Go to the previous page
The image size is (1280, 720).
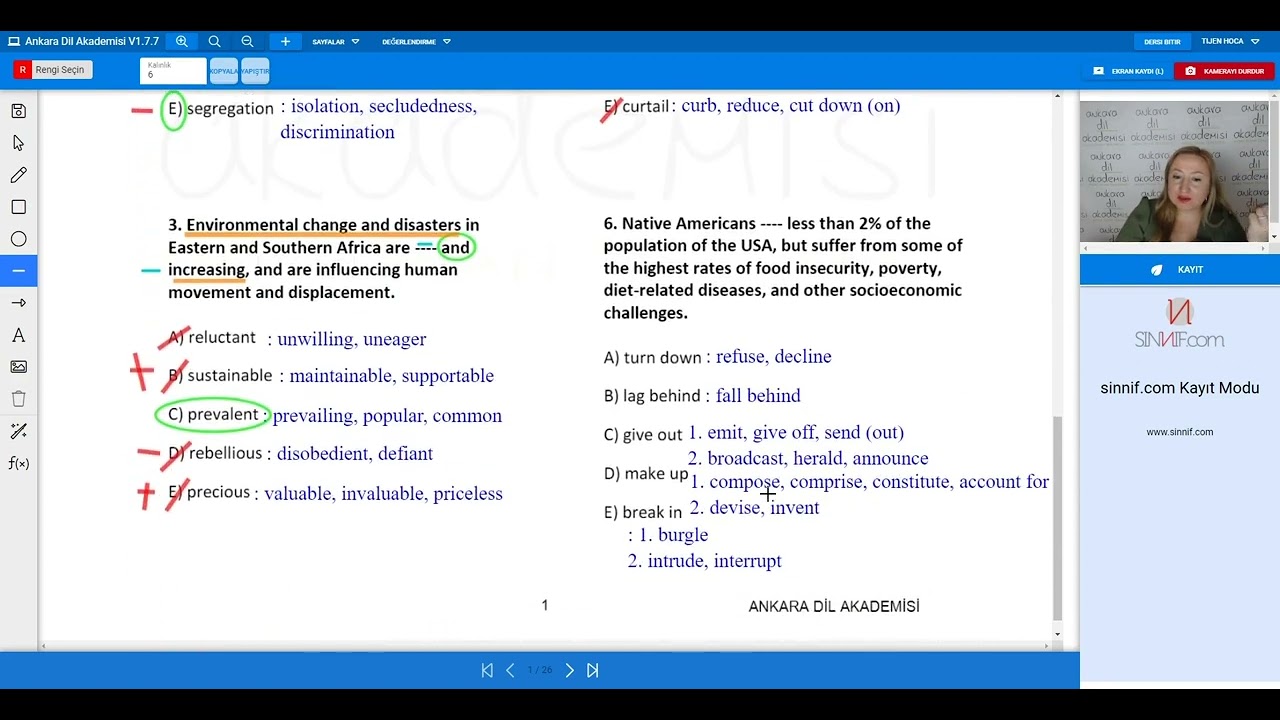510,670
